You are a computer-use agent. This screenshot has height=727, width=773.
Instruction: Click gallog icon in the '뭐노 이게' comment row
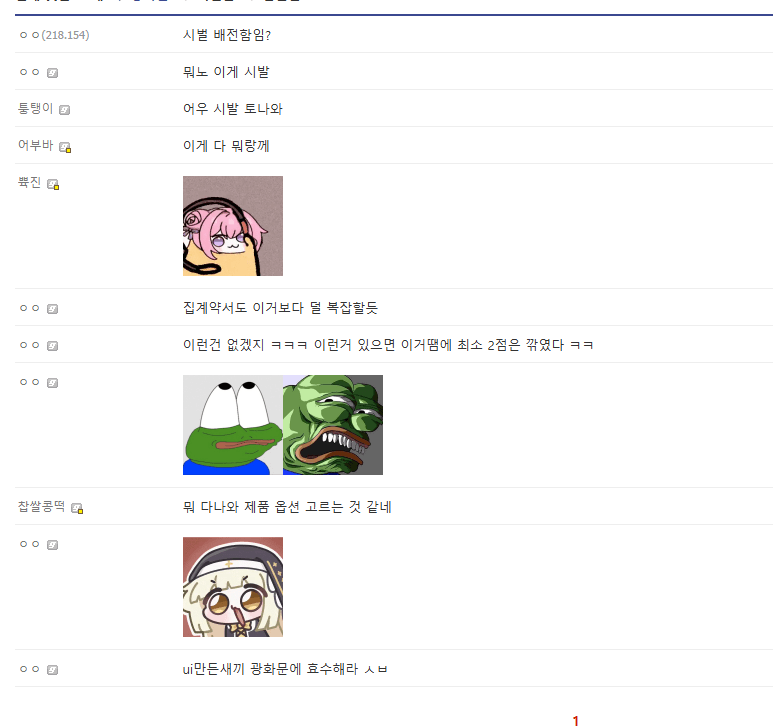click(x=53, y=73)
